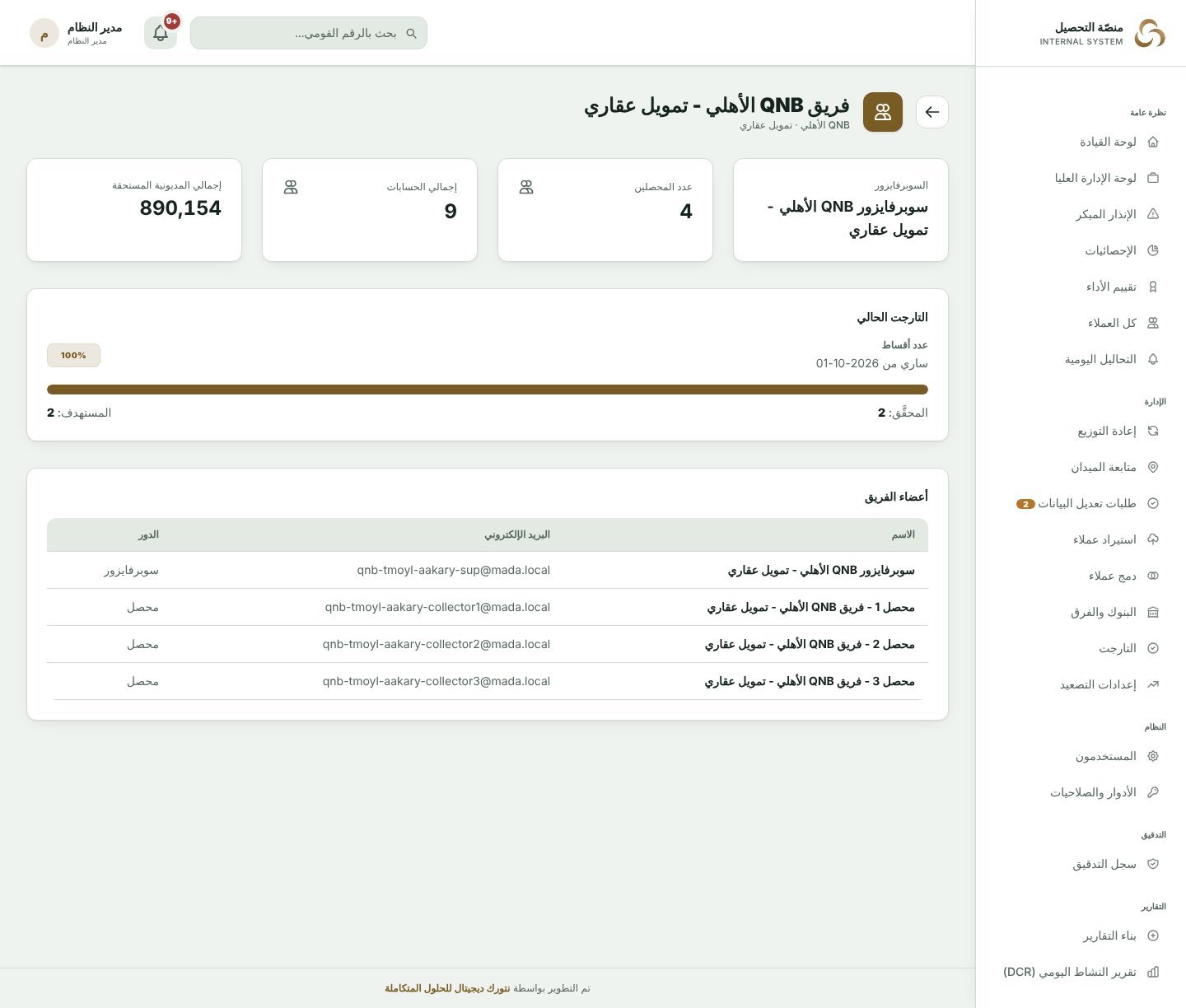Click the gear icon next to المستخدمون
The height and width of the screenshot is (1008, 1186).
click(1153, 756)
